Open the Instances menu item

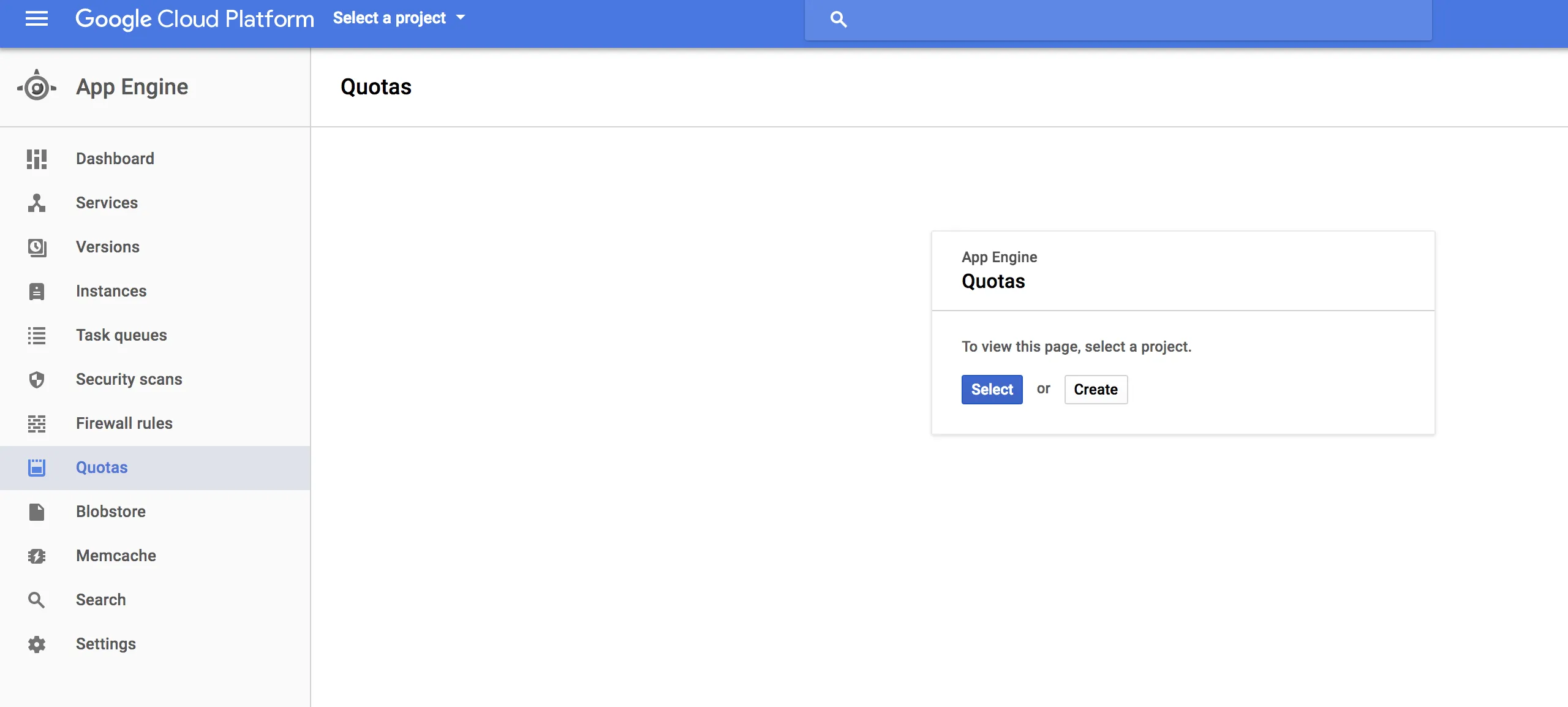(x=111, y=291)
